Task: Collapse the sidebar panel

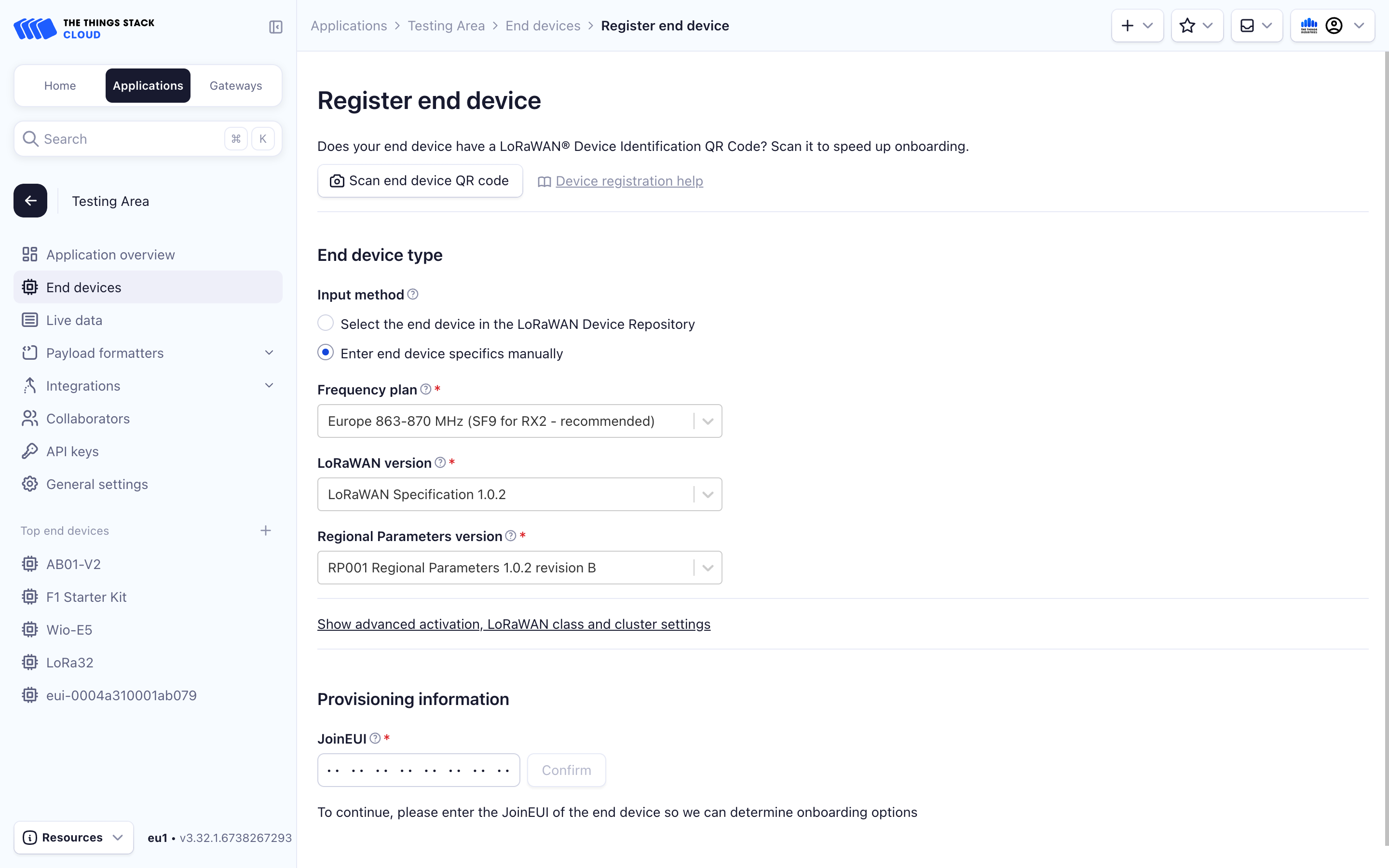Action: [x=275, y=27]
